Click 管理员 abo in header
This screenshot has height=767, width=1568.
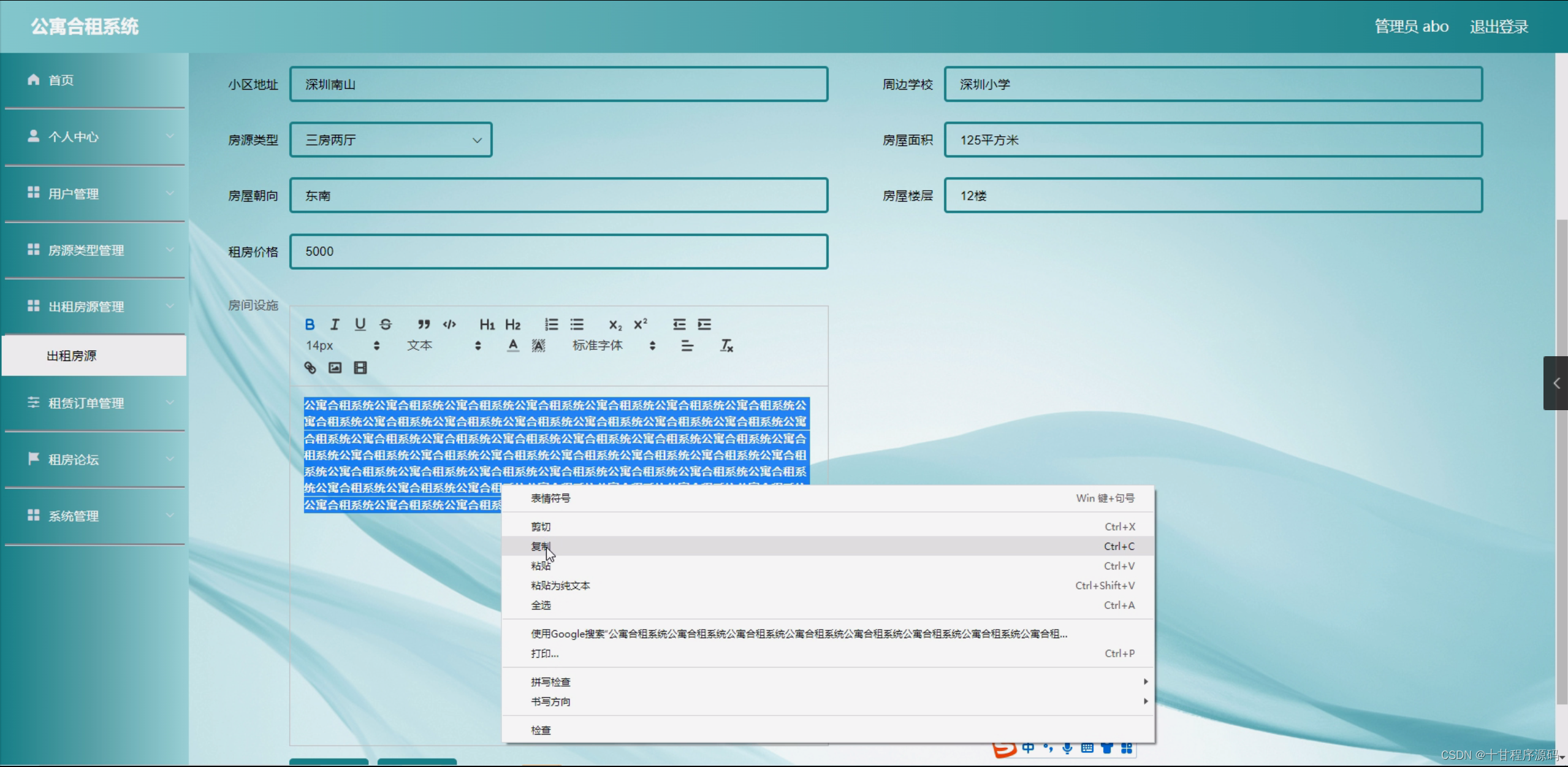(x=1411, y=26)
